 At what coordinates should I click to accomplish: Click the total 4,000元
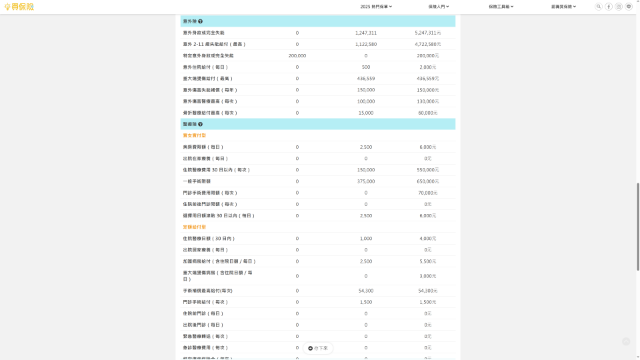(428, 238)
